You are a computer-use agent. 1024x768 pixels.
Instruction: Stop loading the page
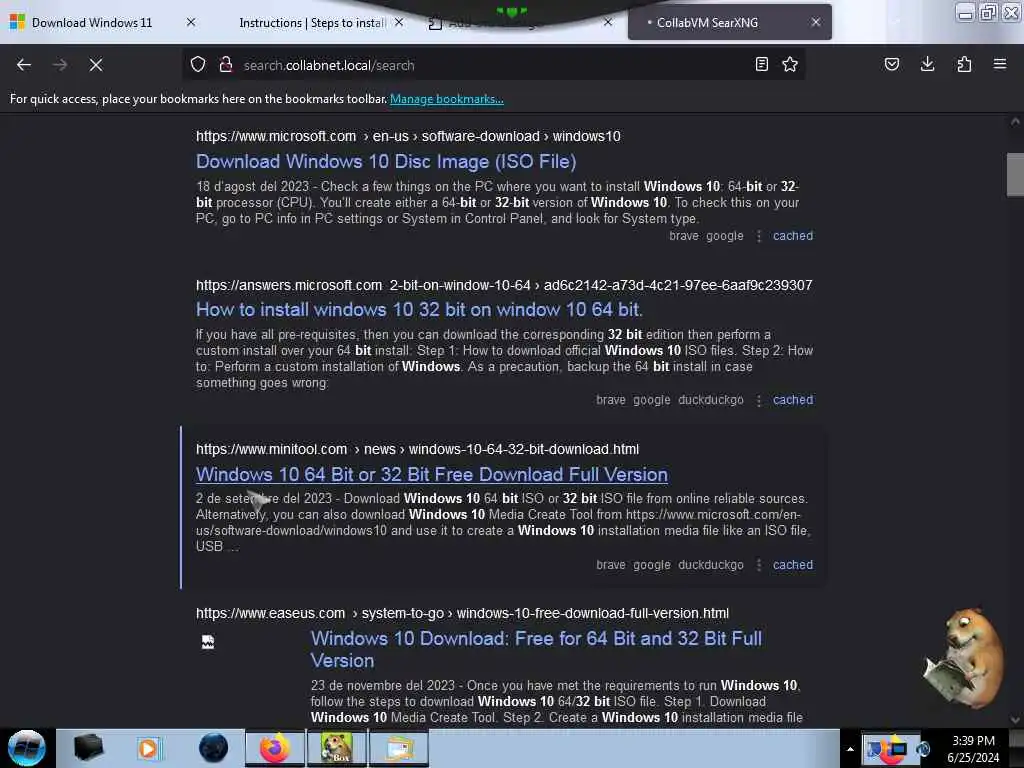pyautogui.click(x=96, y=65)
